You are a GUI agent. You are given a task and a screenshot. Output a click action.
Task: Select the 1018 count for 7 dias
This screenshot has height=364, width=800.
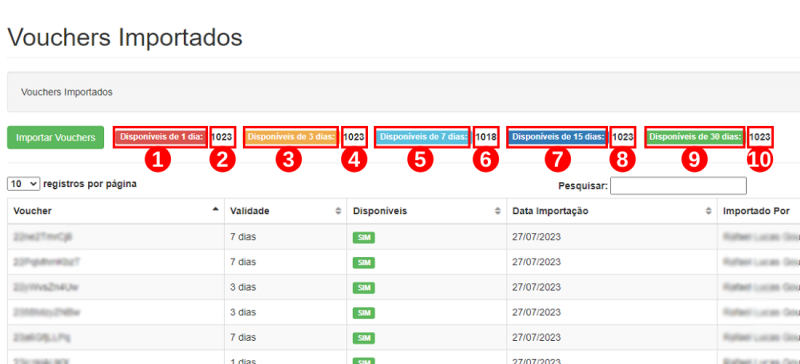[486, 137]
